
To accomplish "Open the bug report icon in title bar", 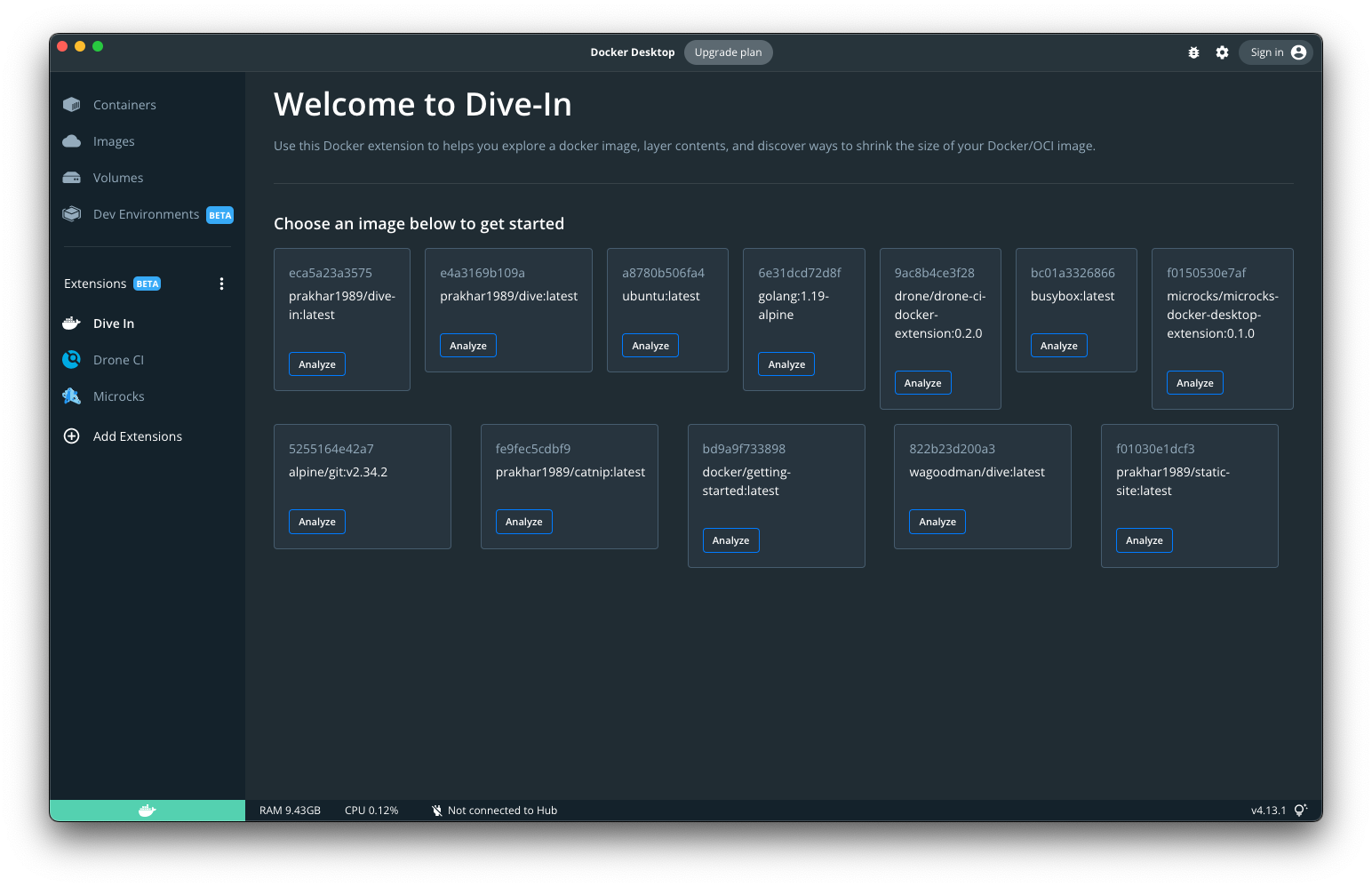I will pos(1193,52).
